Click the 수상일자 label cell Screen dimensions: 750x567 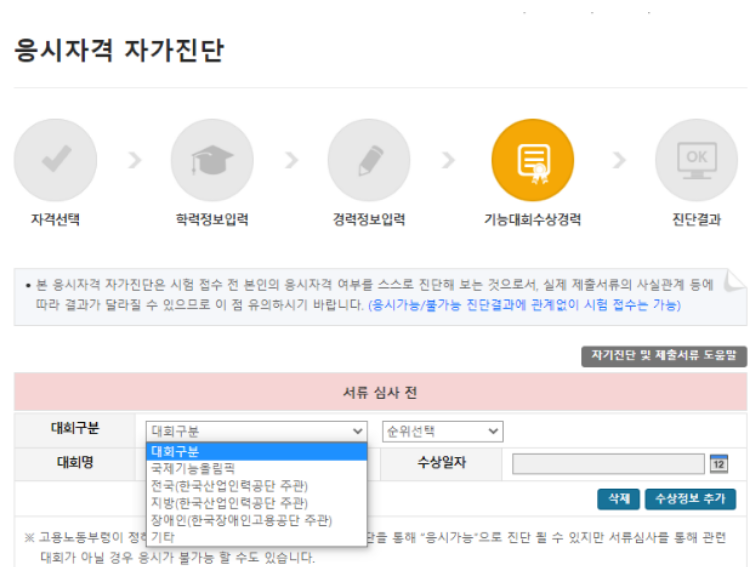(441, 463)
